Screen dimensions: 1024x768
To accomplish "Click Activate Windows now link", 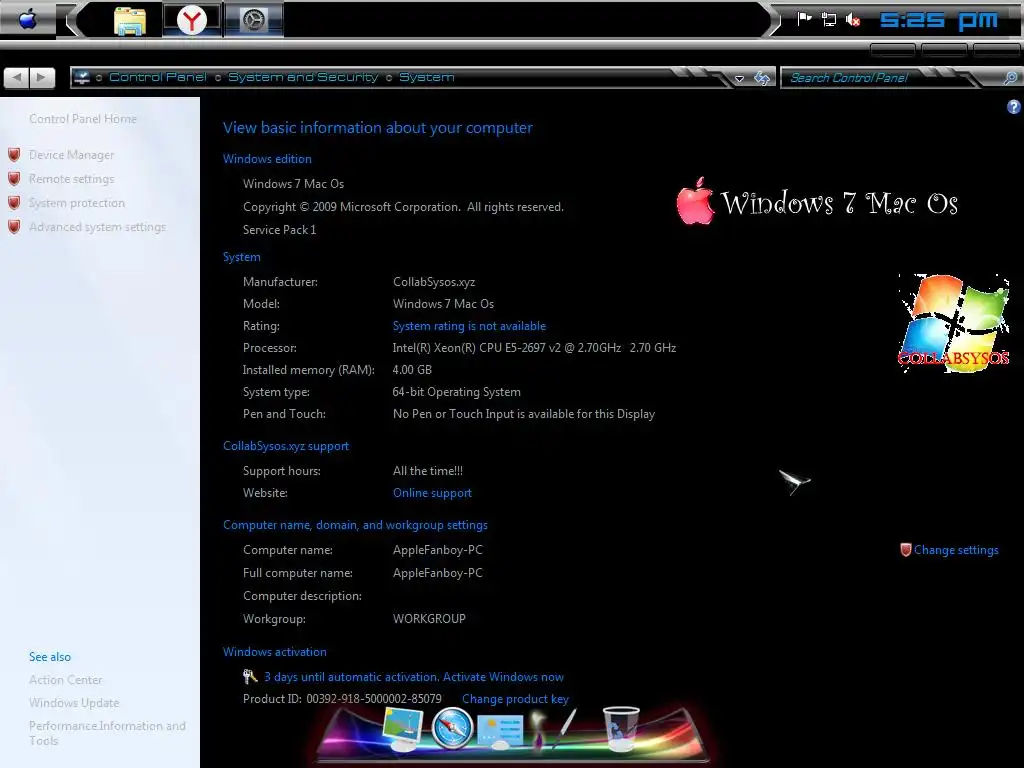I will click(x=503, y=677).
